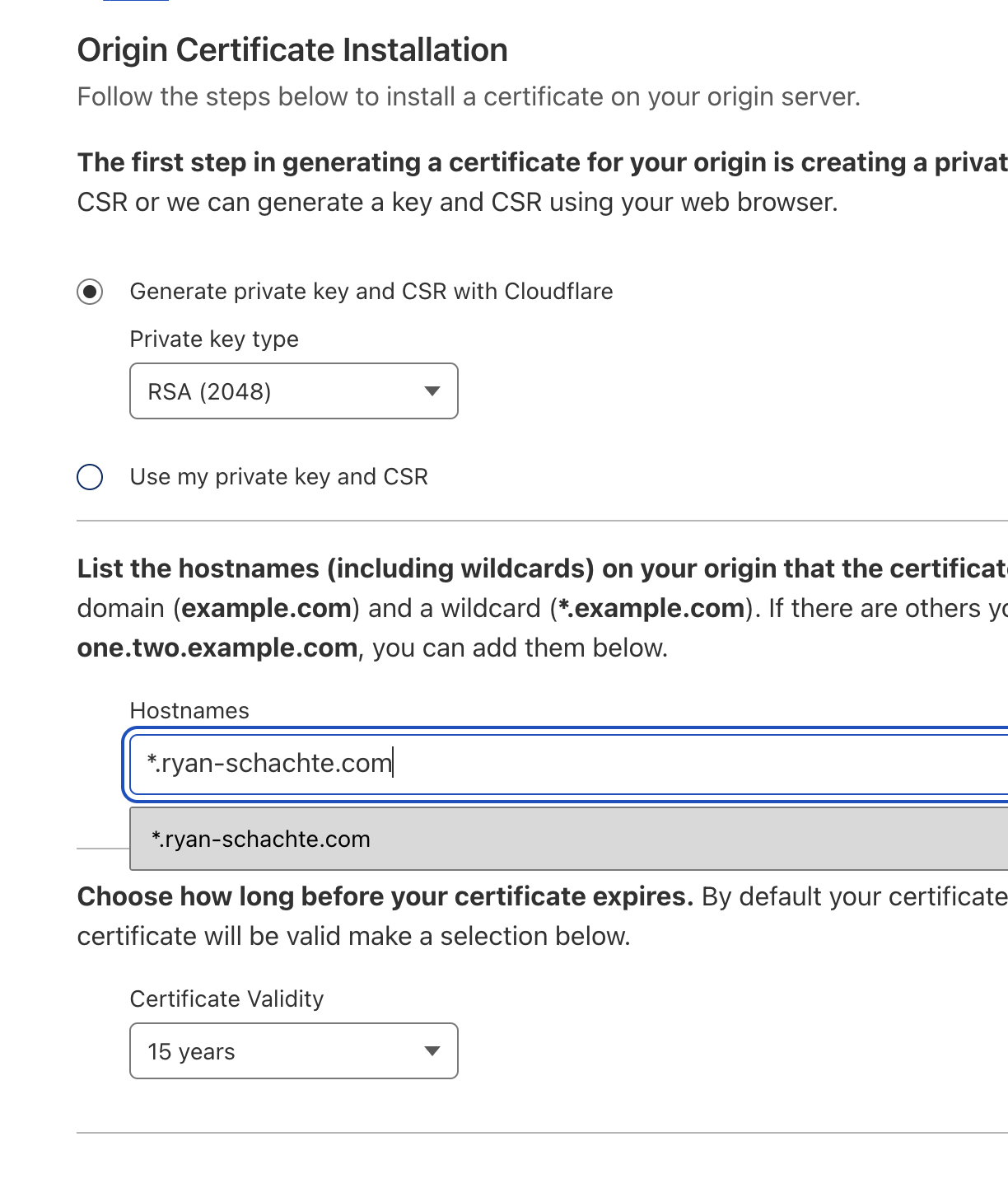1008x1188 pixels.
Task: Click the arrow on the Private key type dropdown
Action: [x=432, y=391]
